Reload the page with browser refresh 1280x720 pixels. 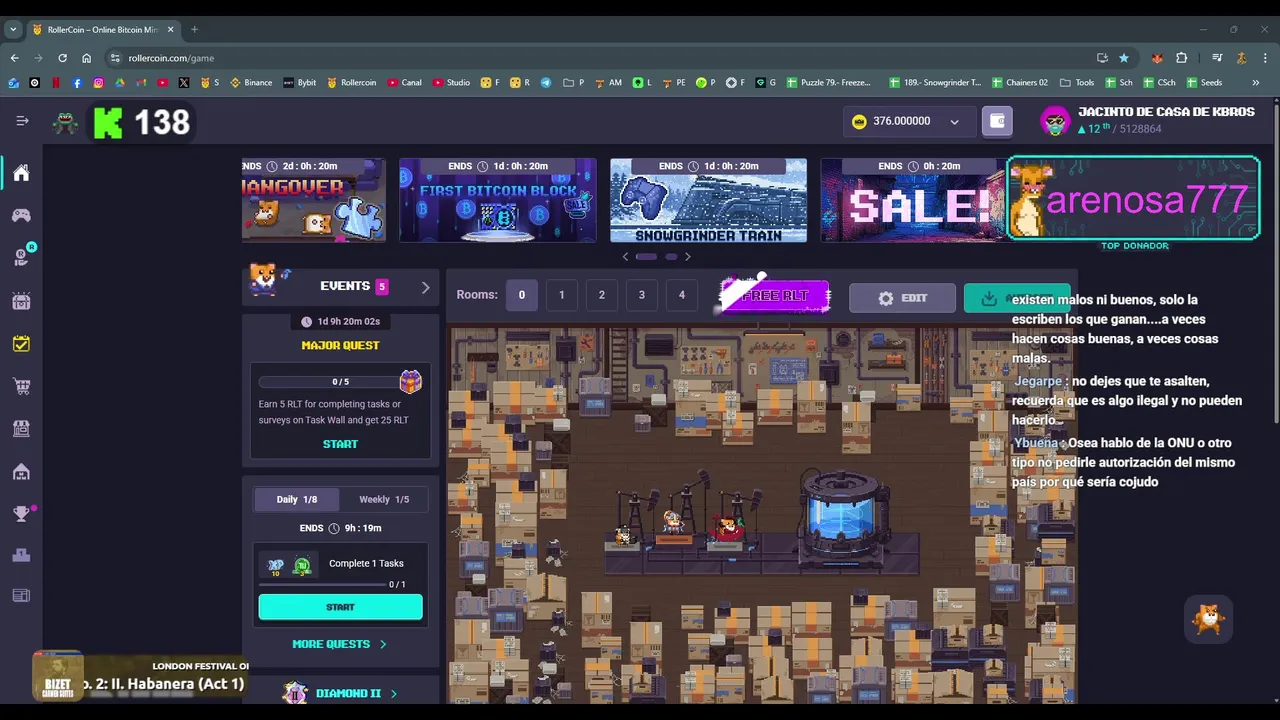62,58
